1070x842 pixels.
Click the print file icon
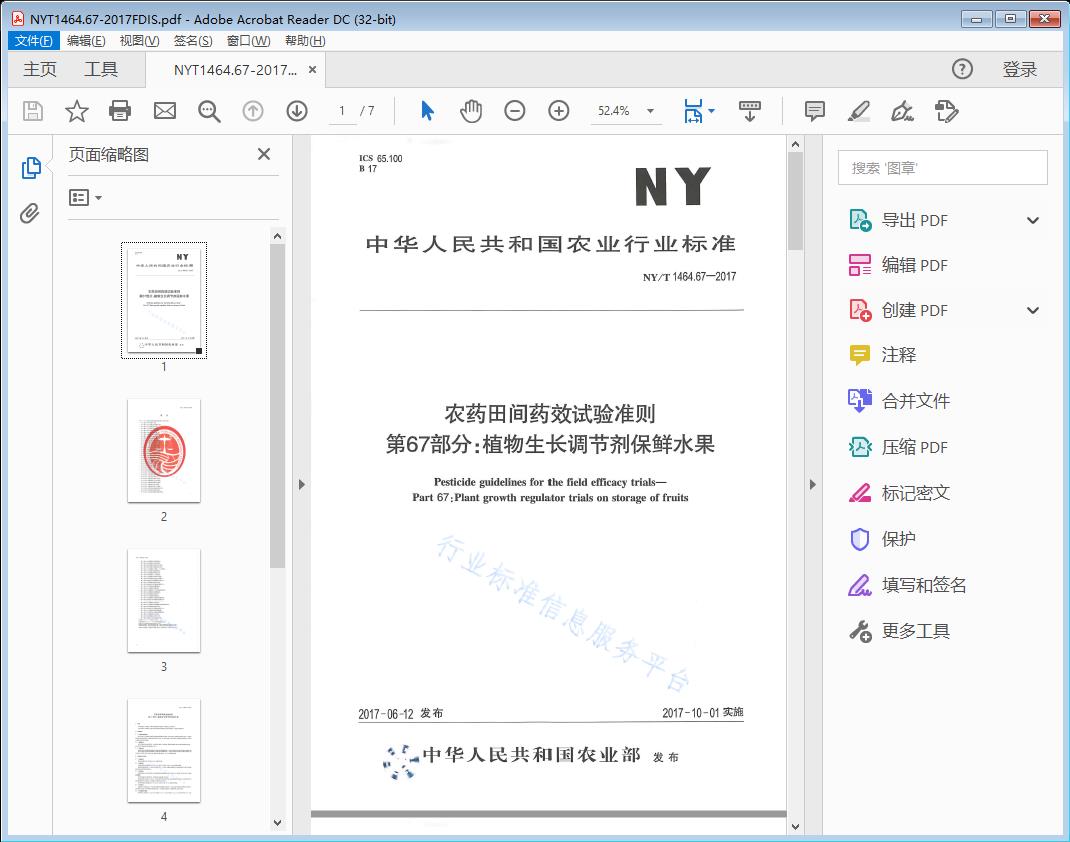[x=120, y=111]
